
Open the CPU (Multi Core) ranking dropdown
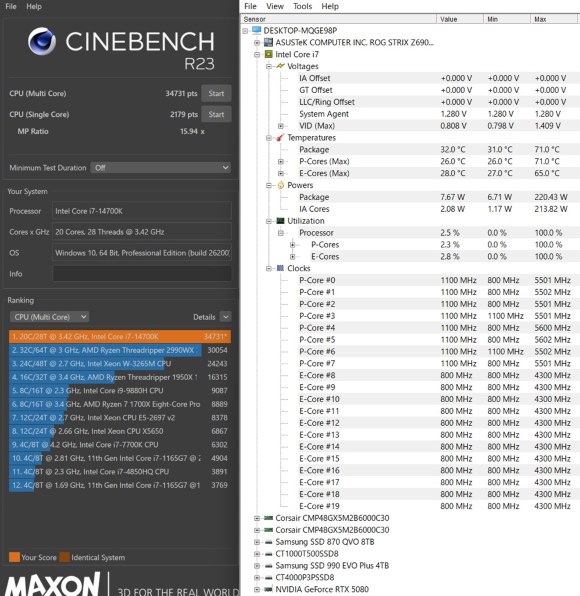point(49,317)
